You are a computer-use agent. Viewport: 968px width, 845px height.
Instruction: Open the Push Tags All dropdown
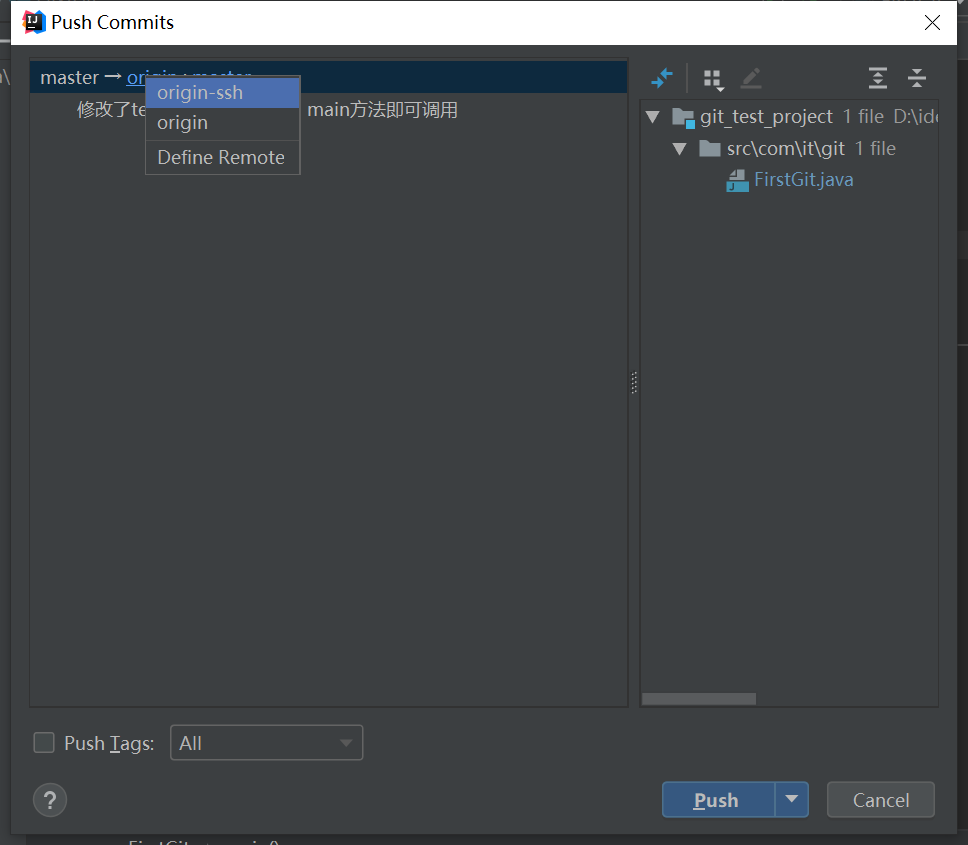266,743
